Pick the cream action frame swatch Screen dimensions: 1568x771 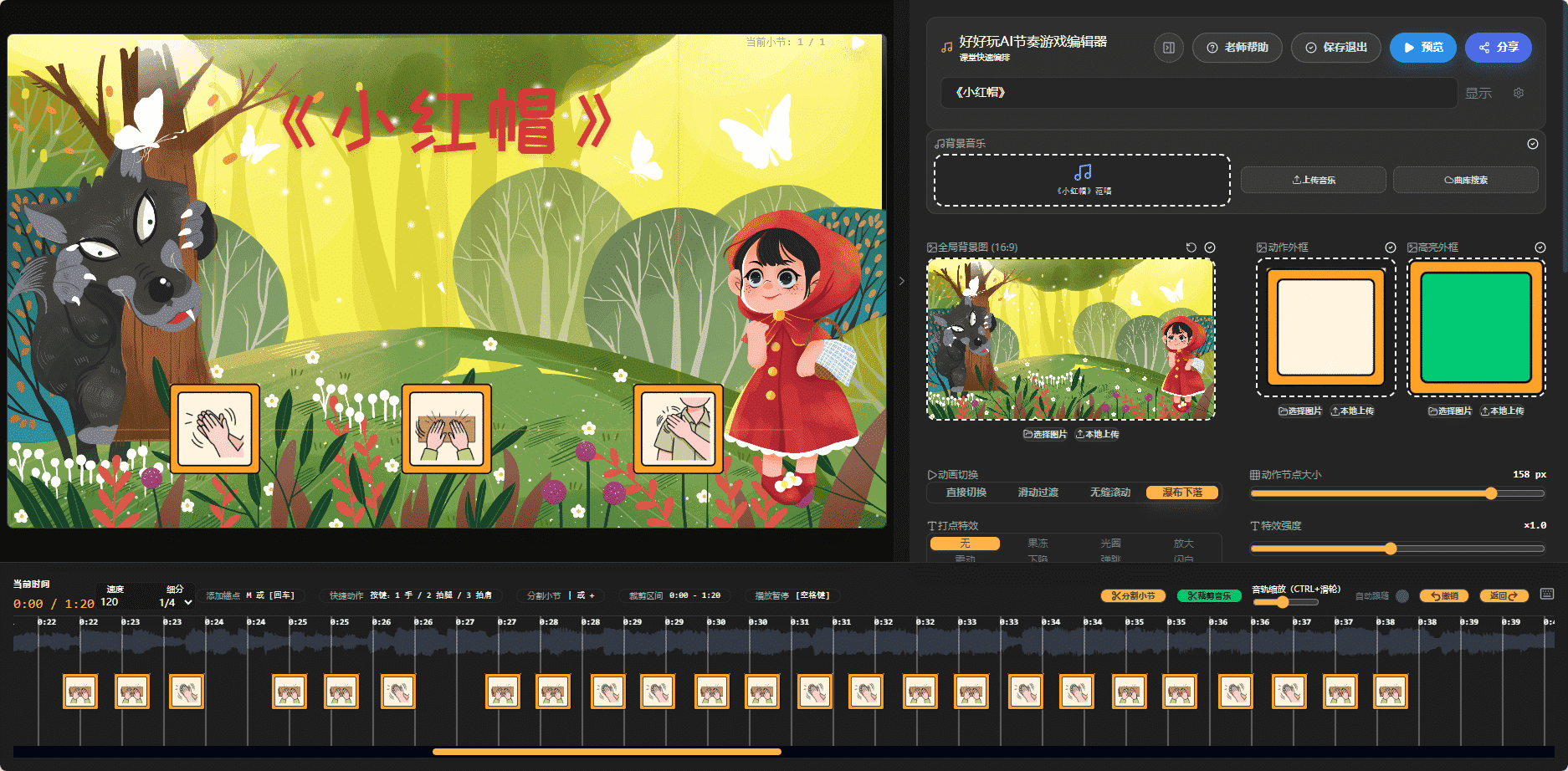pyautogui.click(x=1326, y=327)
